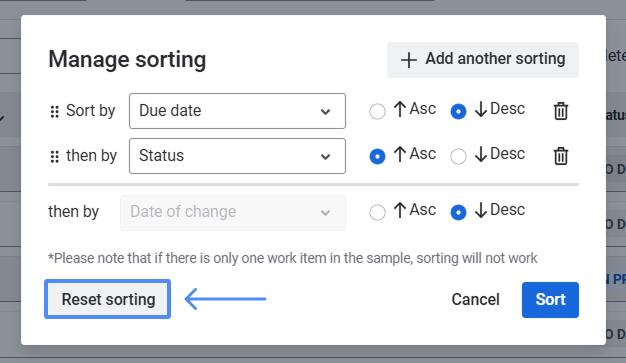
Task: Grab the drag handle beside Sort by
Action: tap(55, 112)
